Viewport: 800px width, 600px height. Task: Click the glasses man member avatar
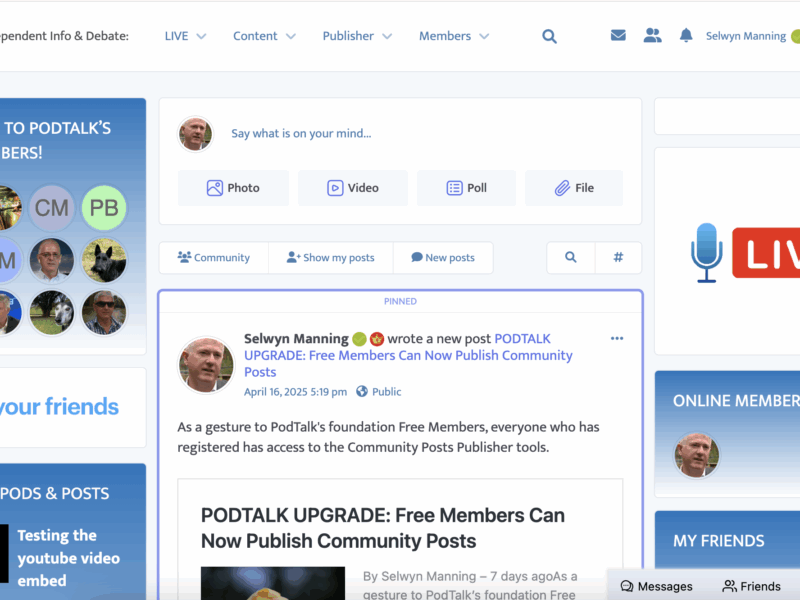click(52, 260)
